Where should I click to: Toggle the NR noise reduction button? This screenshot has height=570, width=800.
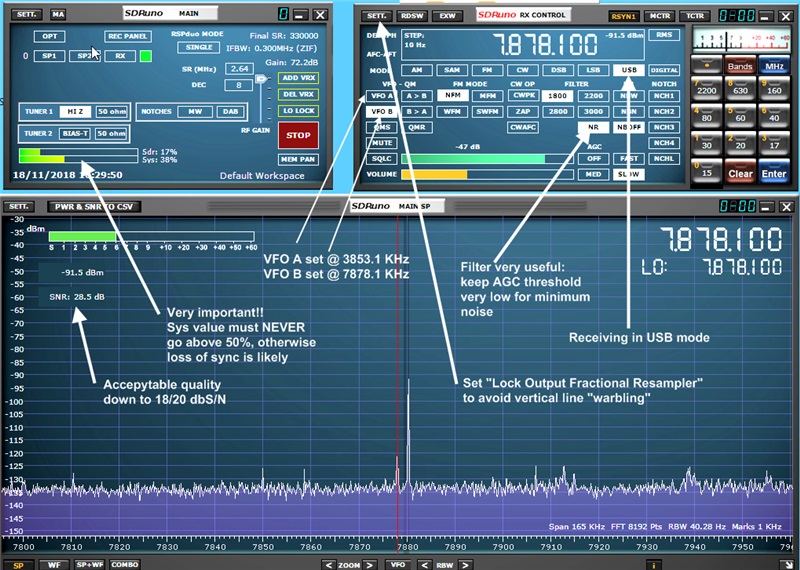[x=593, y=127]
